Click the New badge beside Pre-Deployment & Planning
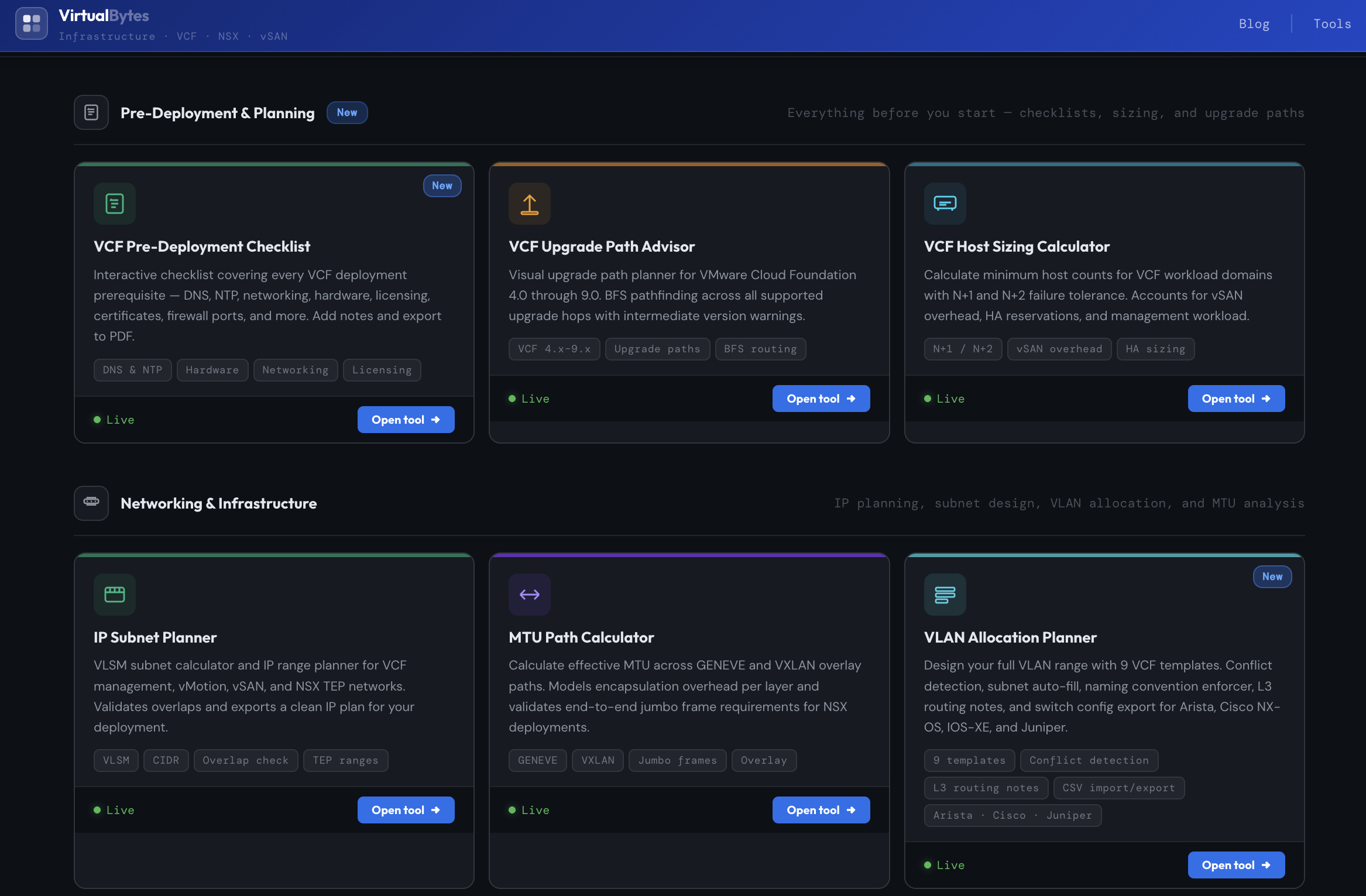 pyautogui.click(x=347, y=112)
